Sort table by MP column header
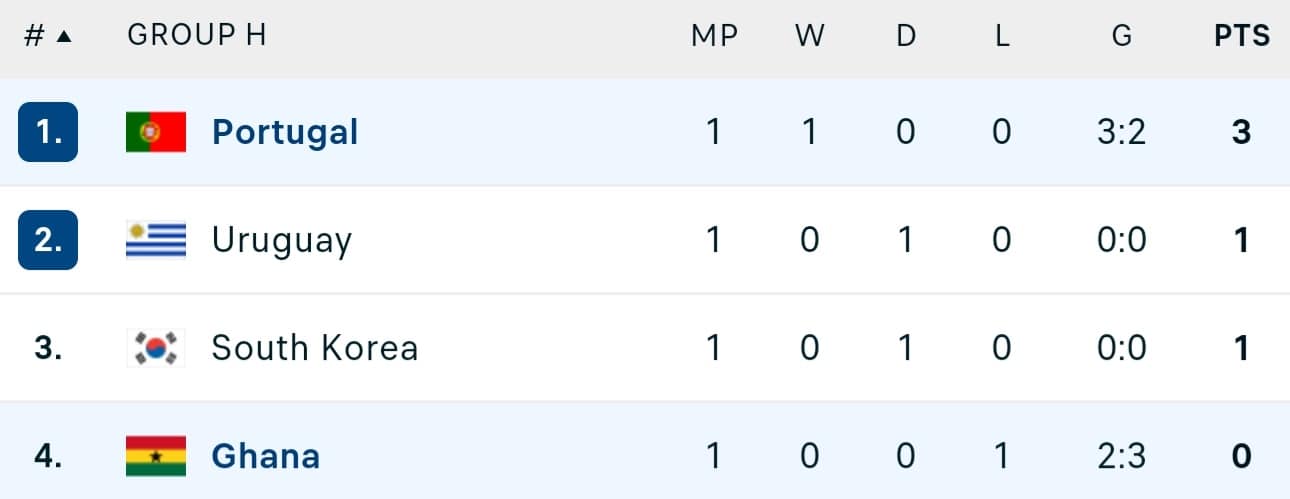The width and height of the screenshot is (1290, 499). [x=714, y=37]
